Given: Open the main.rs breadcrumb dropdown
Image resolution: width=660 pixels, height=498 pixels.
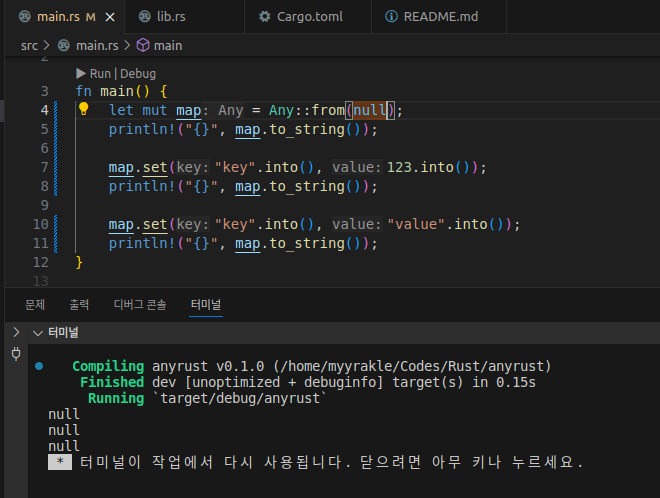Looking at the screenshot, I should point(97,45).
